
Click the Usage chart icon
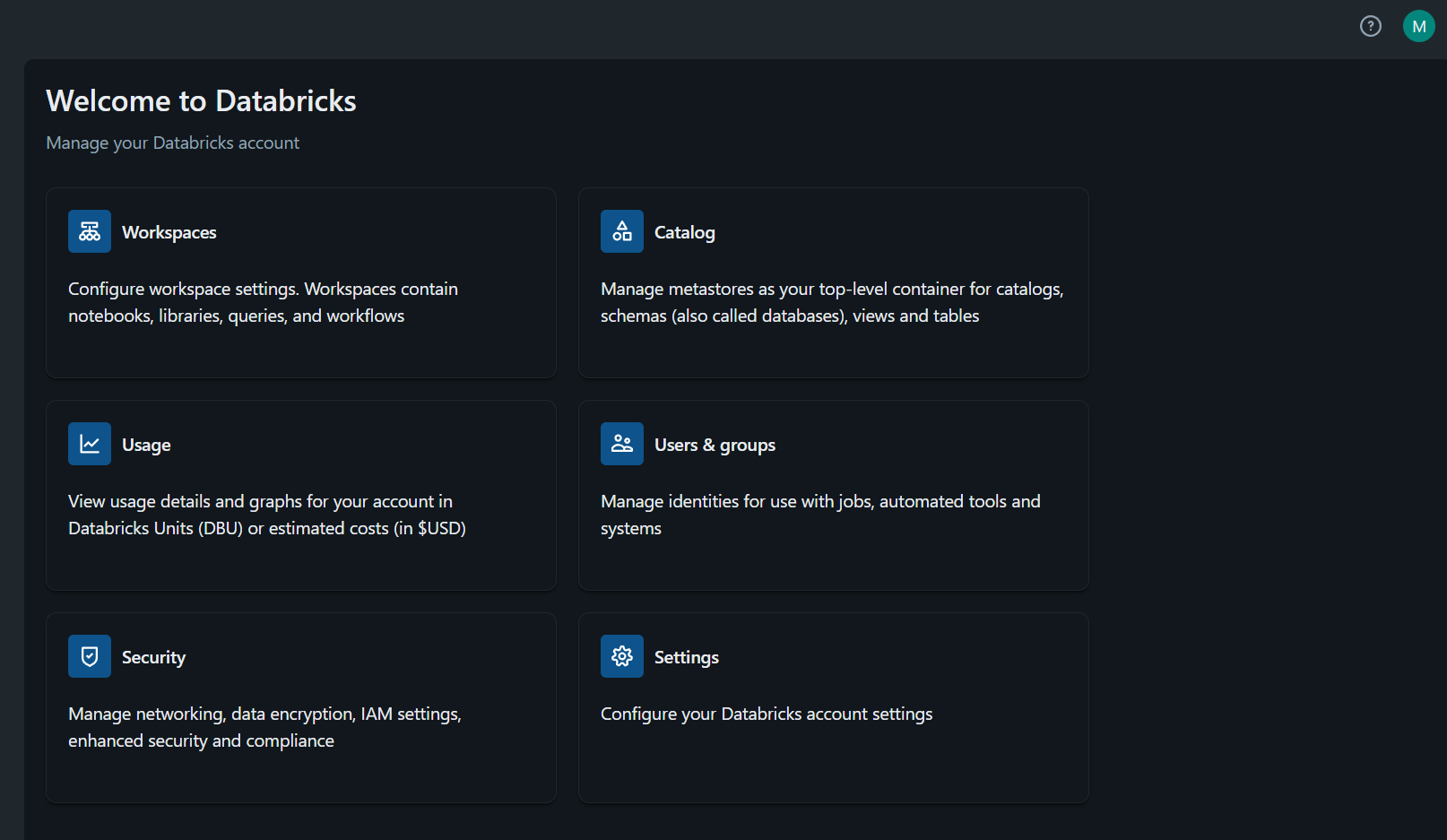(x=90, y=444)
